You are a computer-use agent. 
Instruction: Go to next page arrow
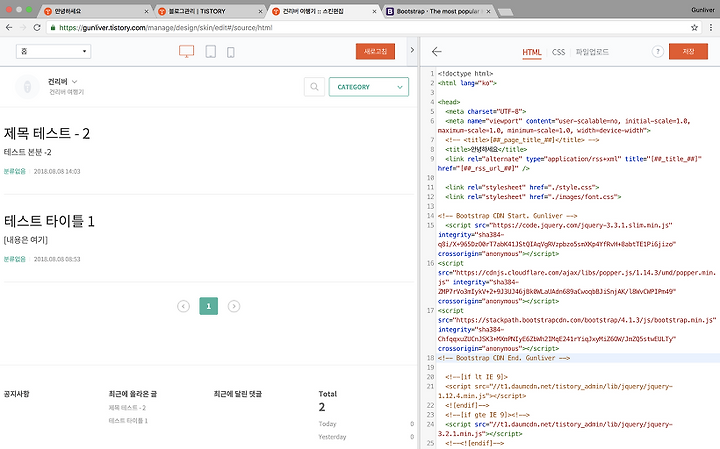coord(234,306)
